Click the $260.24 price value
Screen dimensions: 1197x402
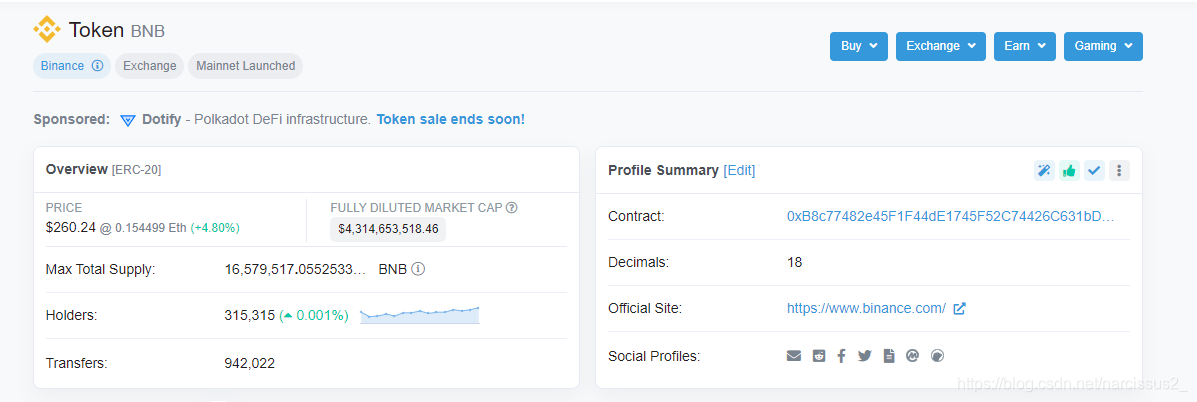click(71, 227)
